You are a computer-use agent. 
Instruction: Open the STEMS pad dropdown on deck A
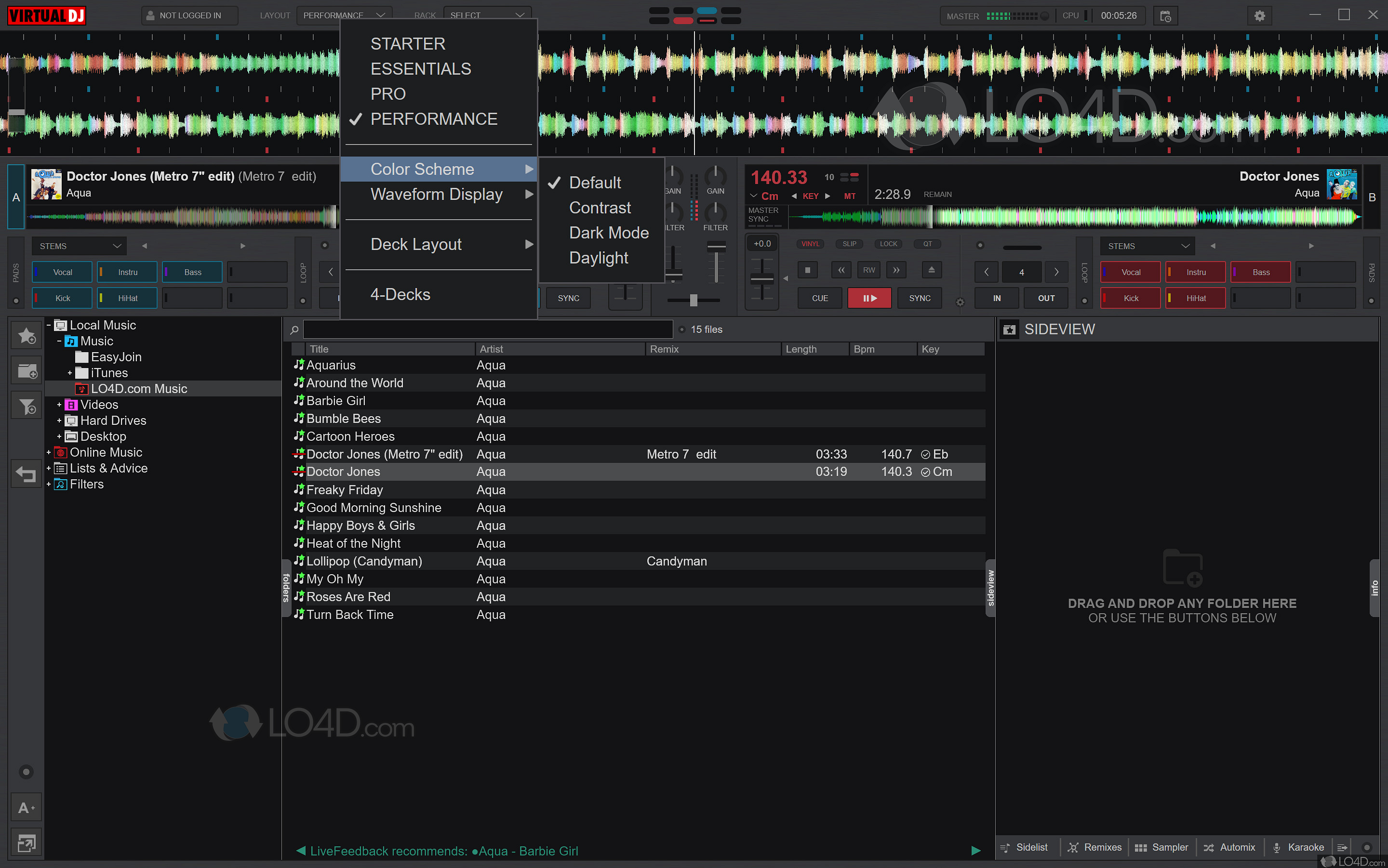(x=79, y=246)
